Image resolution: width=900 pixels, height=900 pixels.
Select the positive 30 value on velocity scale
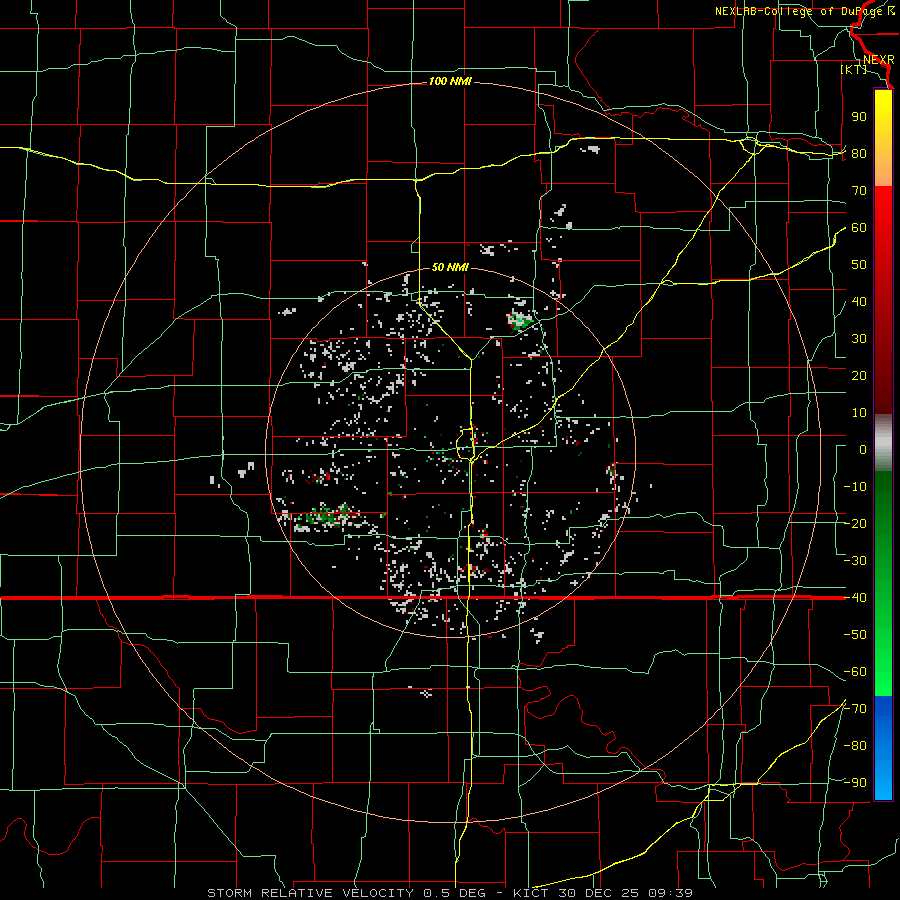tap(859, 339)
